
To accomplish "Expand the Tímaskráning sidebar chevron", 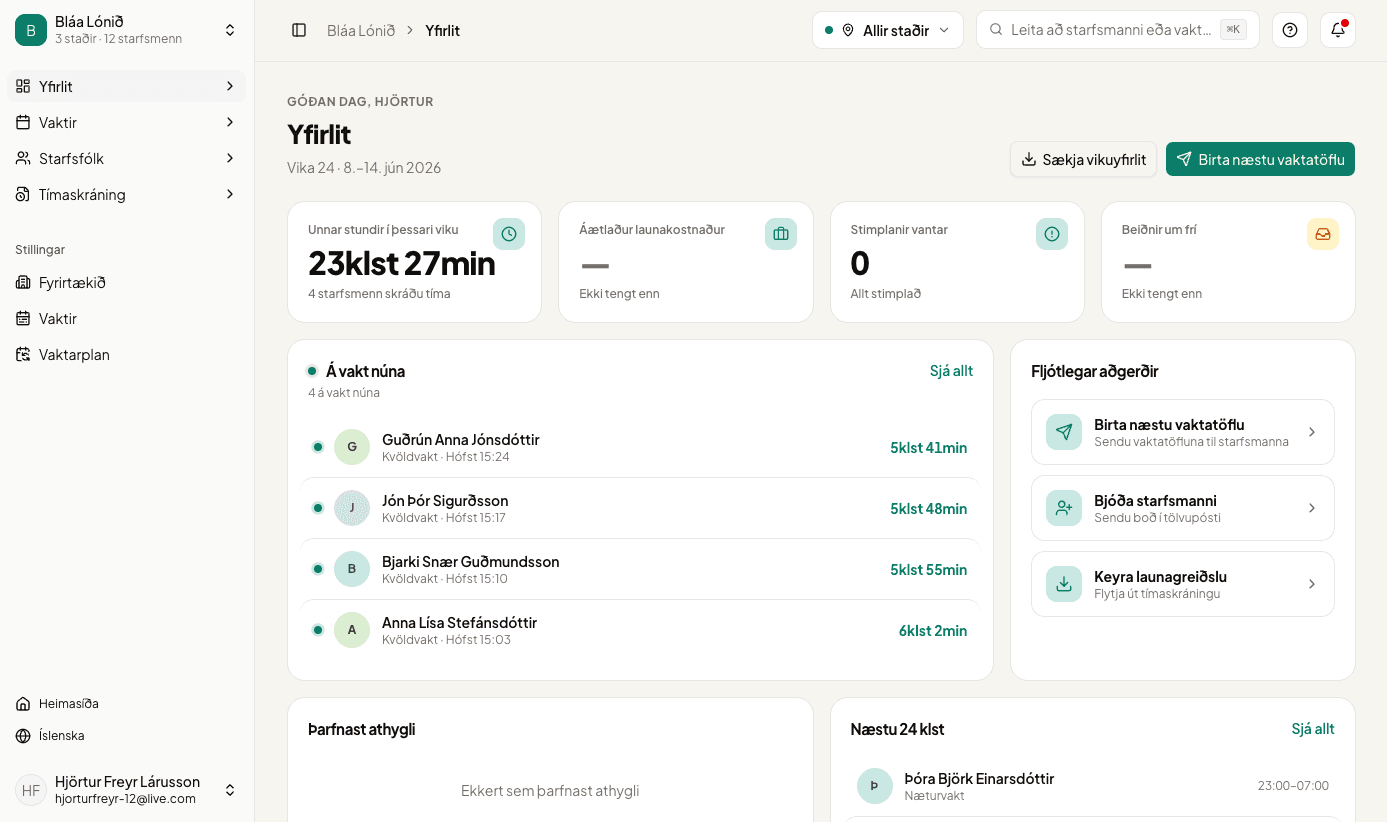I will [x=230, y=195].
